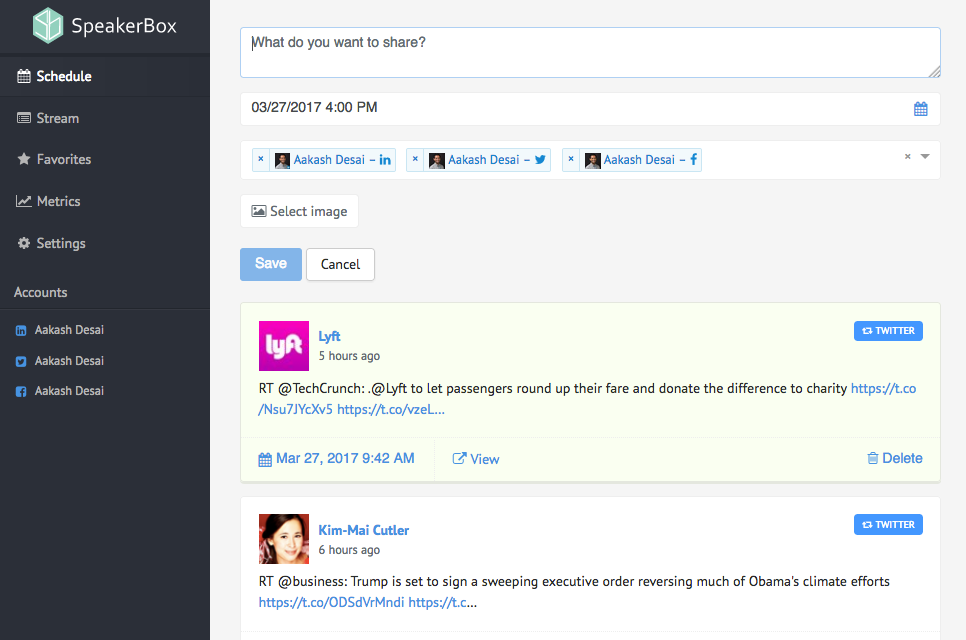Click the '5 hours ago' timestamp
The height and width of the screenshot is (640, 966).
tap(349, 356)
